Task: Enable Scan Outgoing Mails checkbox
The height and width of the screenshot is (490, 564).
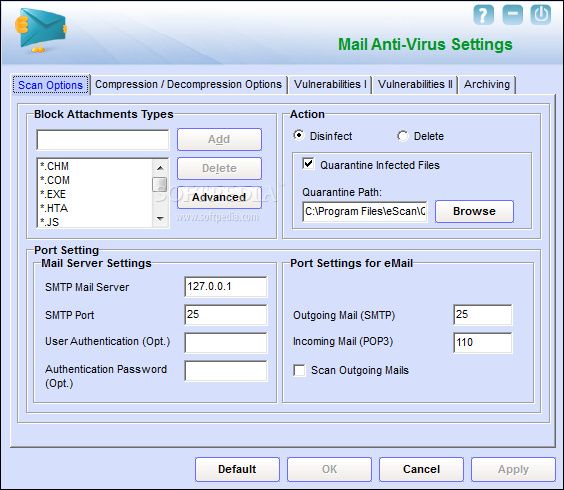Action: click(299, 370)
